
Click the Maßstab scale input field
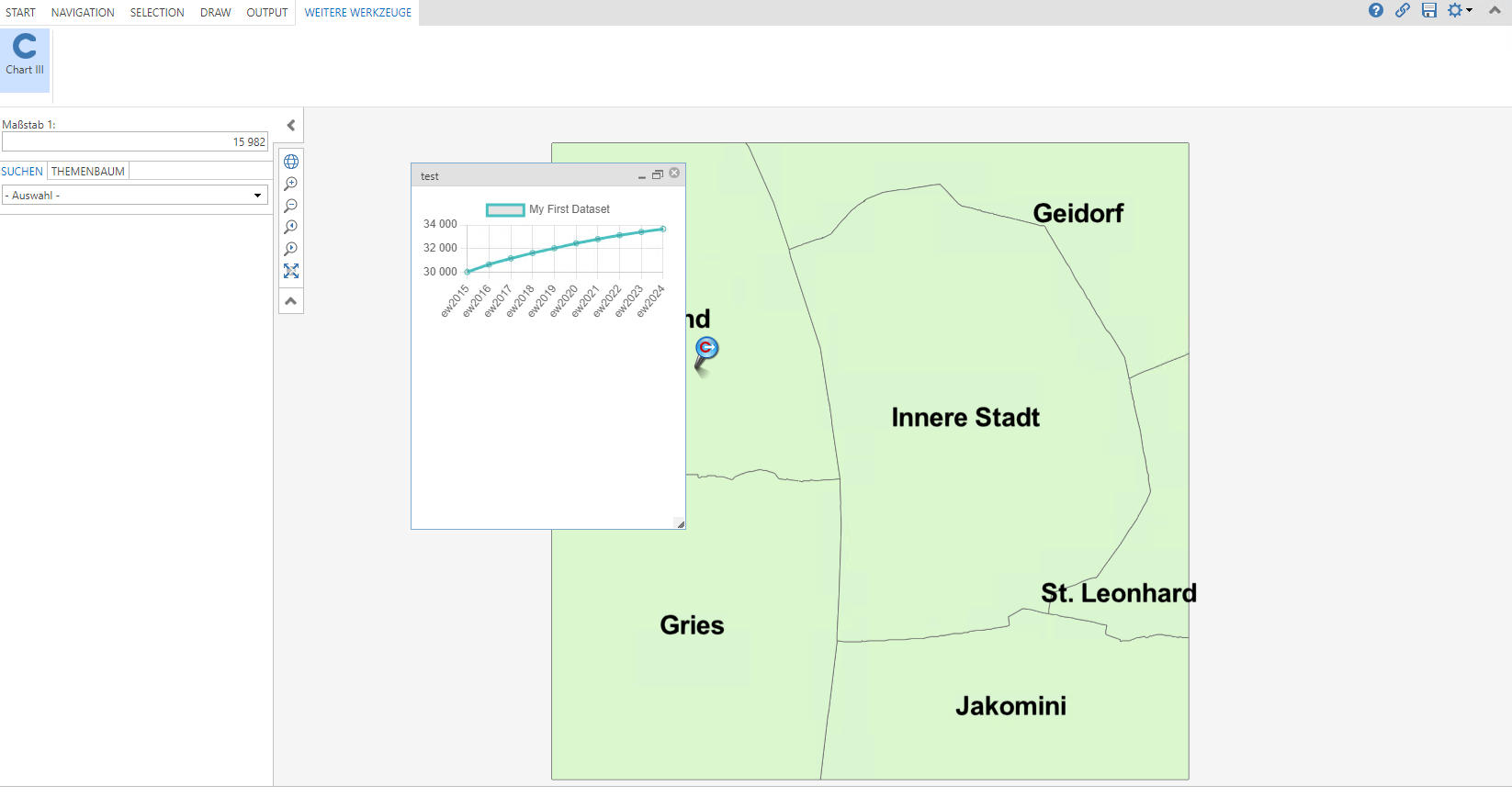point(135,142)
